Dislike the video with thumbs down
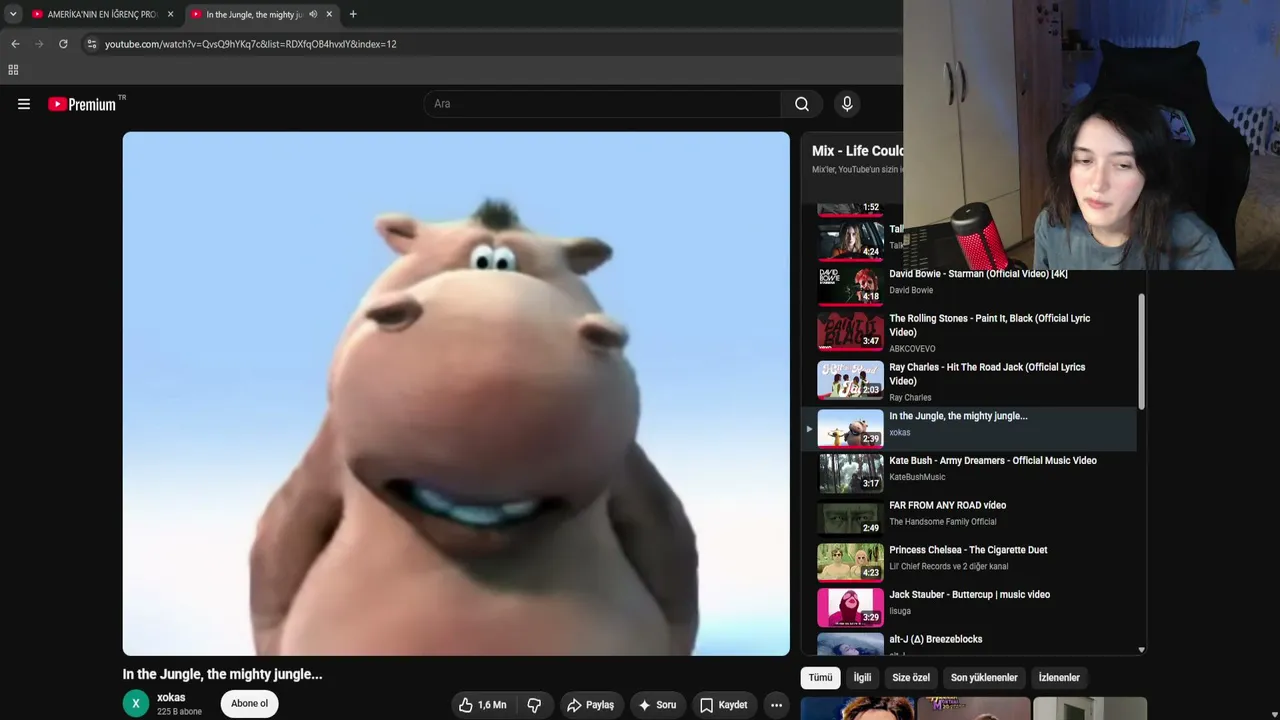This screenshot has height=720, width=1280. [x=534, y=705]
